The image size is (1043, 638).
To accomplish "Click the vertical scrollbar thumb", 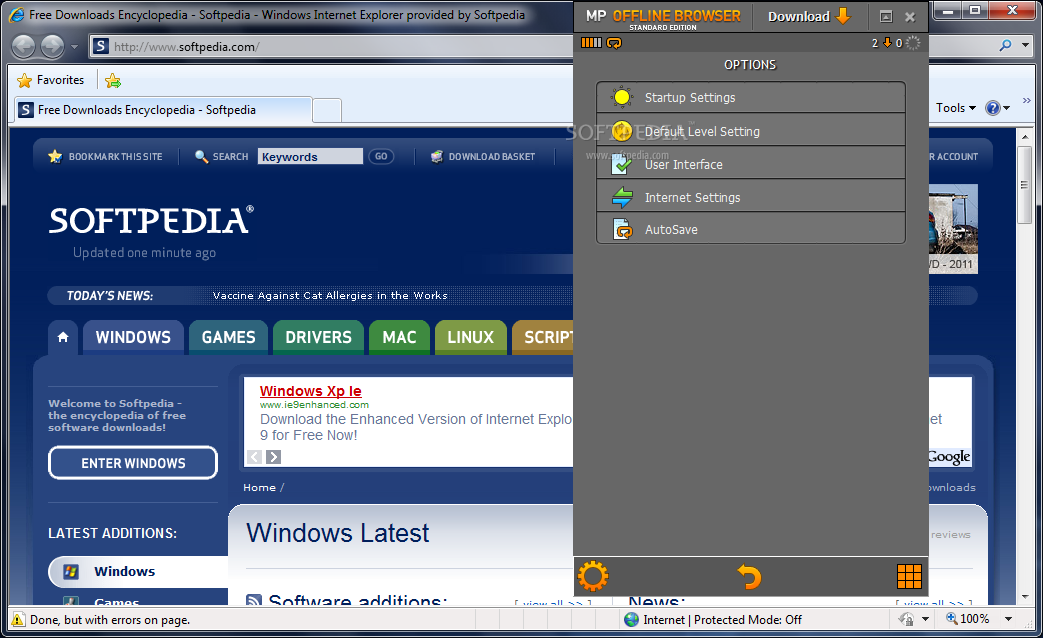I will [x=1025, y=185].
